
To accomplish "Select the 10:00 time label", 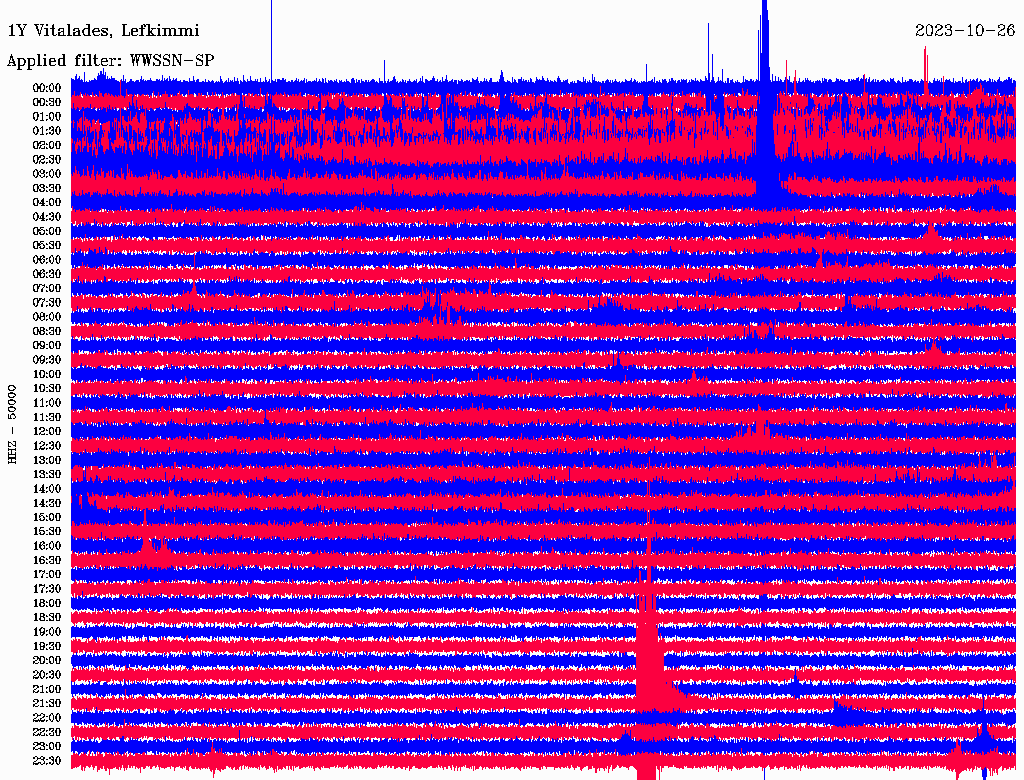I will tap(47, 374).
